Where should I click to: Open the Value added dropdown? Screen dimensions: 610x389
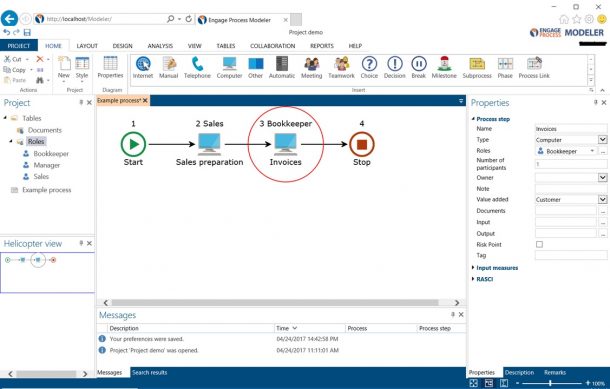coord(602,199)
